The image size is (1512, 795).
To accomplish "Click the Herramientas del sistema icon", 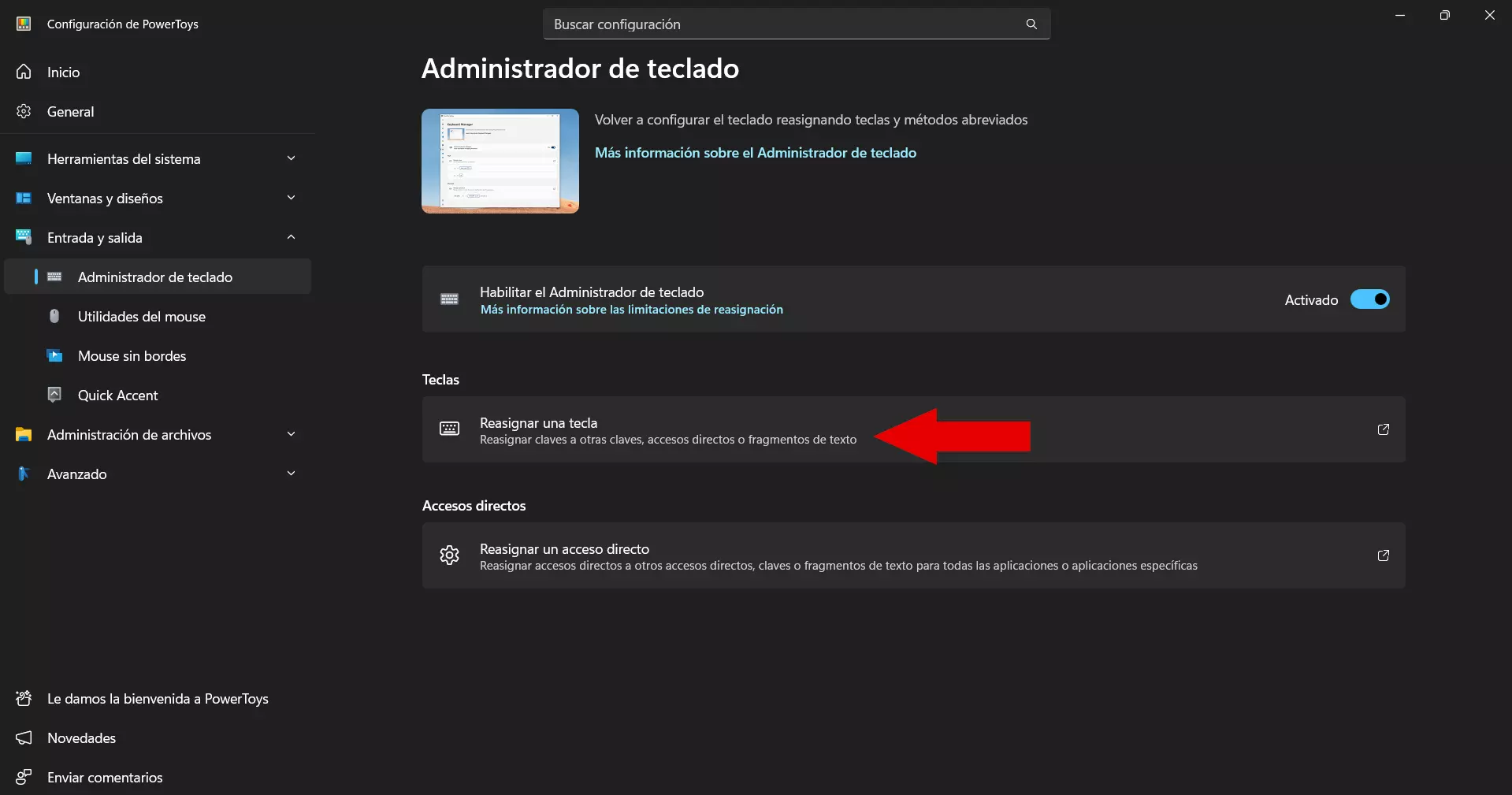I will [x=24, y=158].
